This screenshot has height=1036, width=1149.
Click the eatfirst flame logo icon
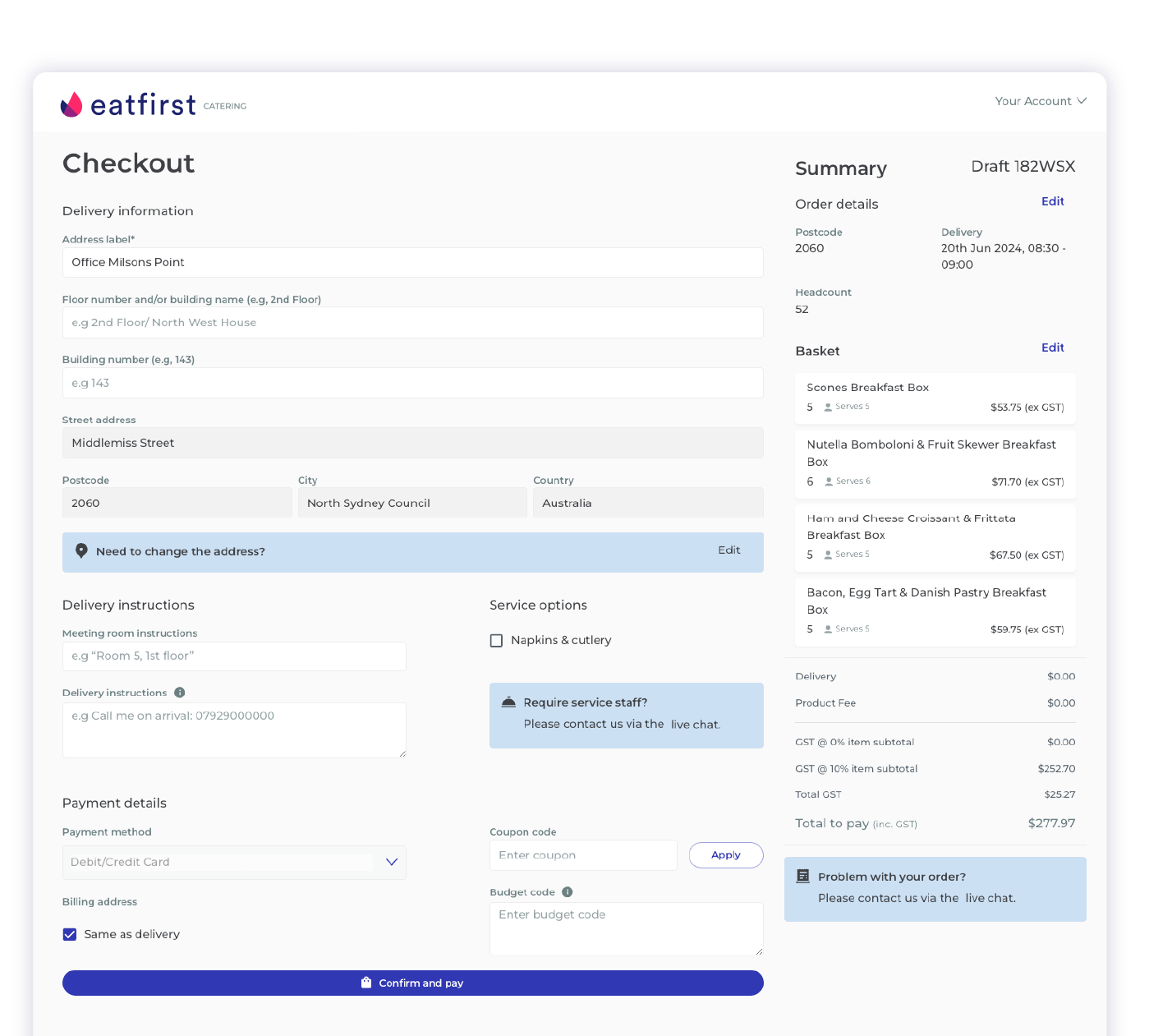[x=72, y=104]
